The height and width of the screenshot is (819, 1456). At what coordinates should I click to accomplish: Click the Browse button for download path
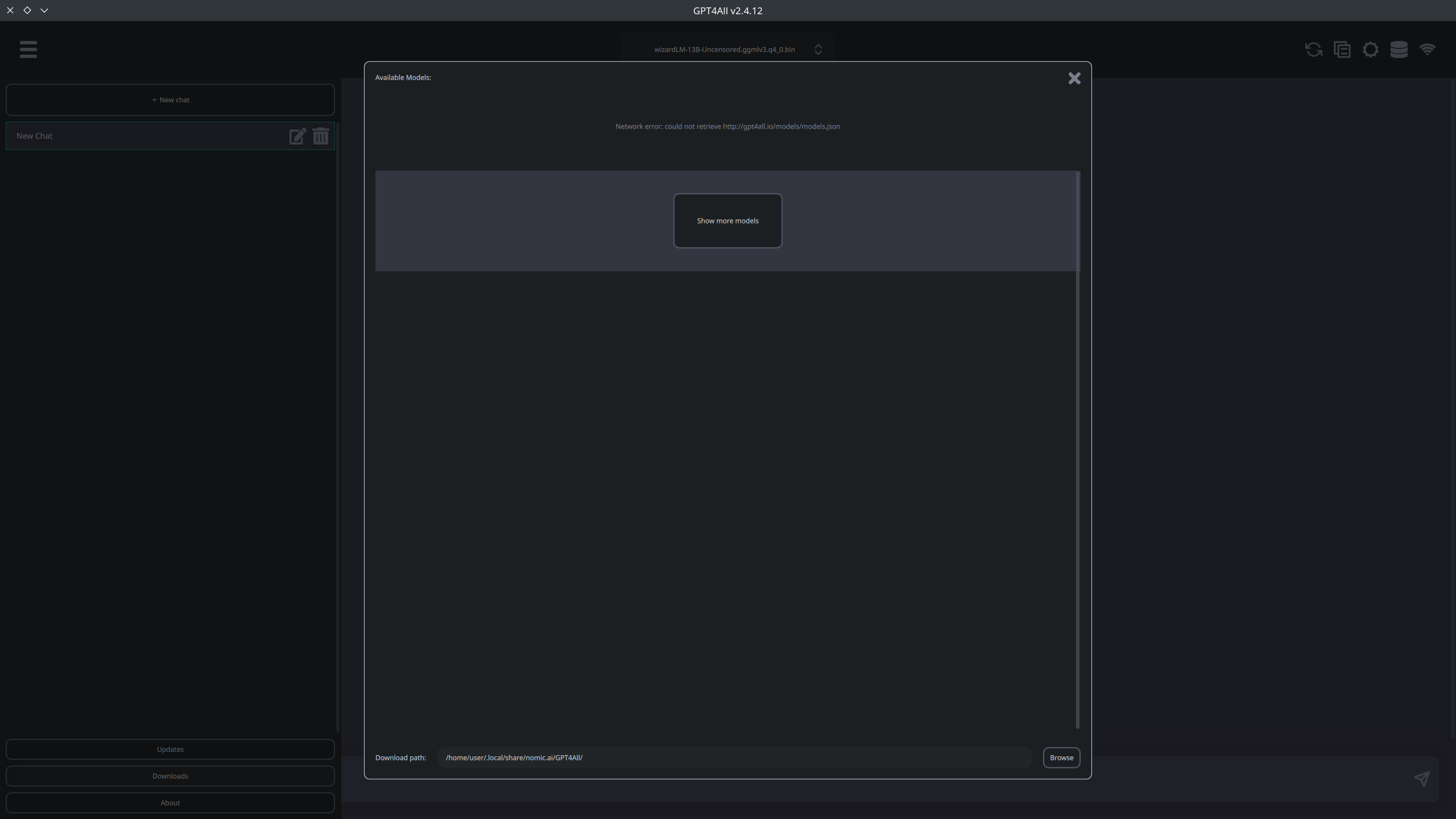[x=1061, y=757]
